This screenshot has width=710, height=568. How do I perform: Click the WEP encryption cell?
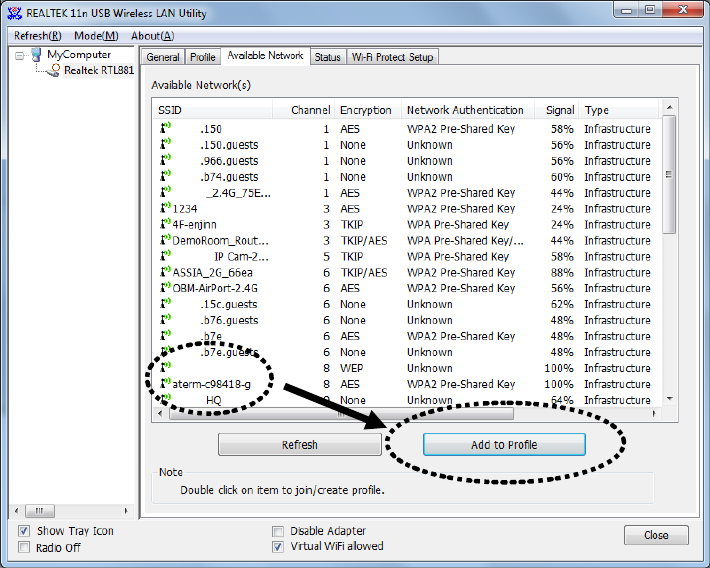pos(352,368)
